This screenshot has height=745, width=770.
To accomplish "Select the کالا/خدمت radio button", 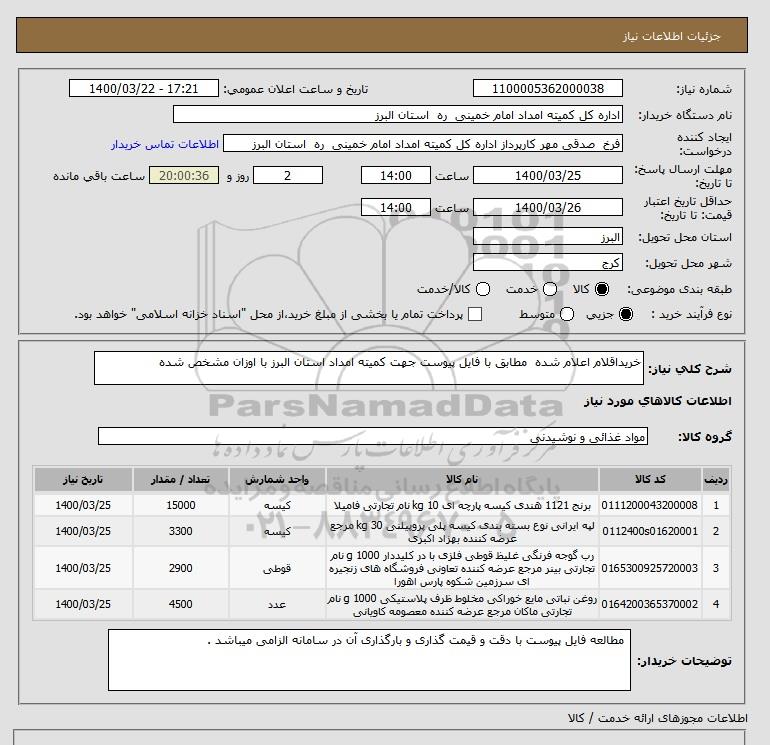I will click(x=483, y=289).
